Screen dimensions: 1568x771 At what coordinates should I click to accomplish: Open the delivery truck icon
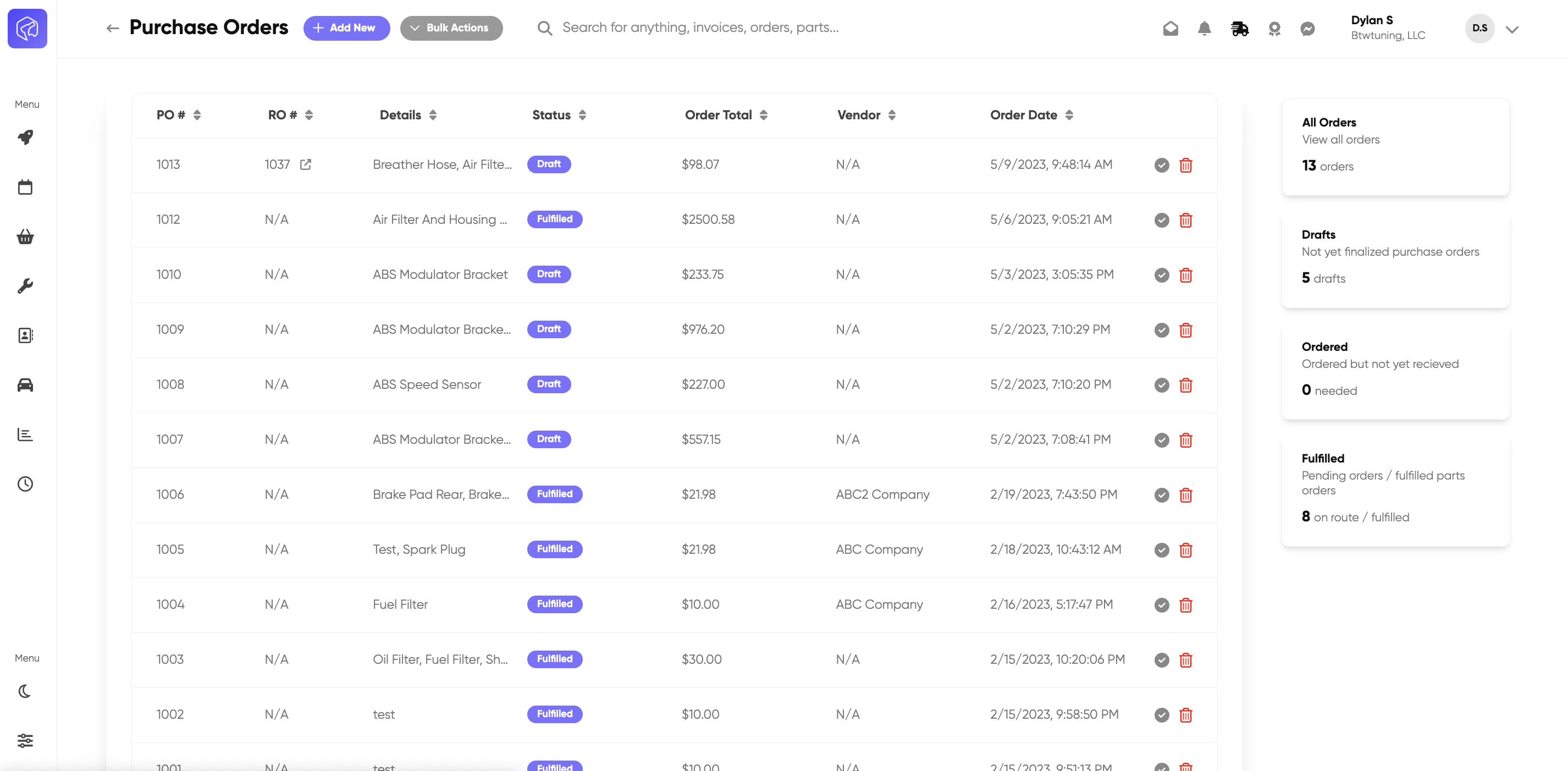(x=1240, y=29)
